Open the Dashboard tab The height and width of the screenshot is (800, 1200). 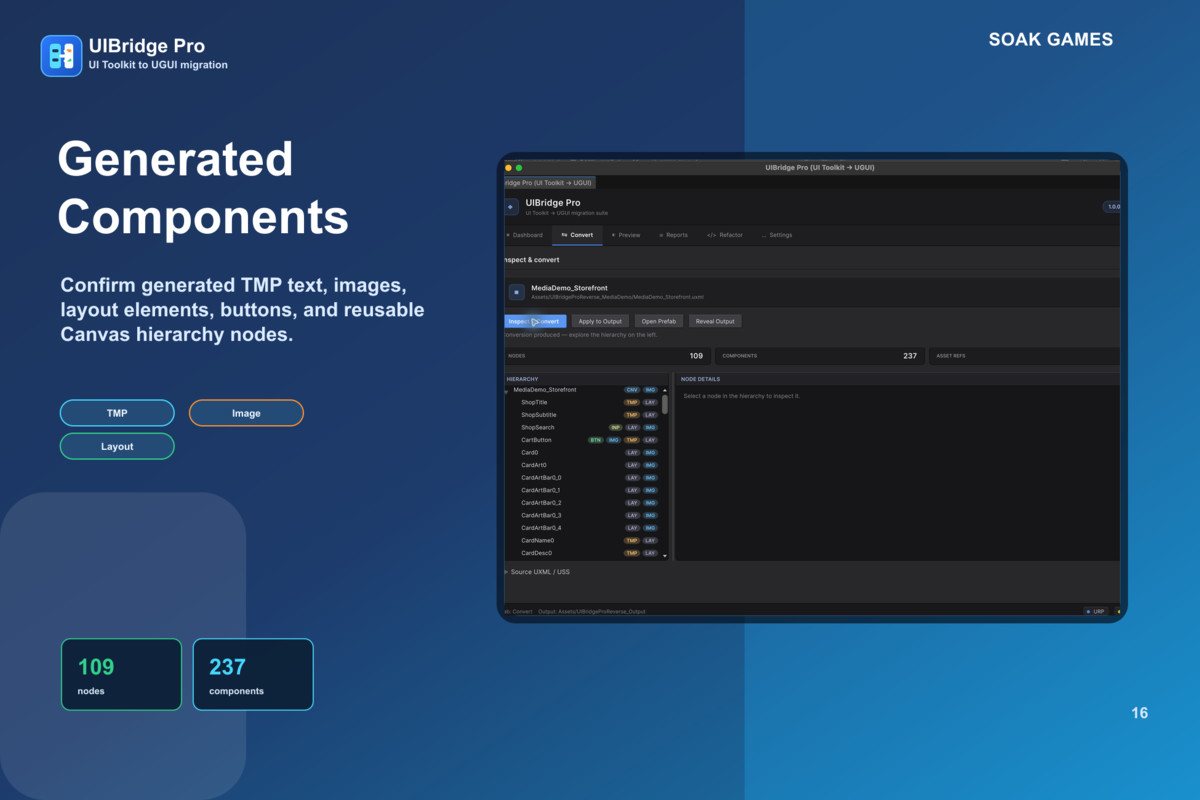(524, 235)
